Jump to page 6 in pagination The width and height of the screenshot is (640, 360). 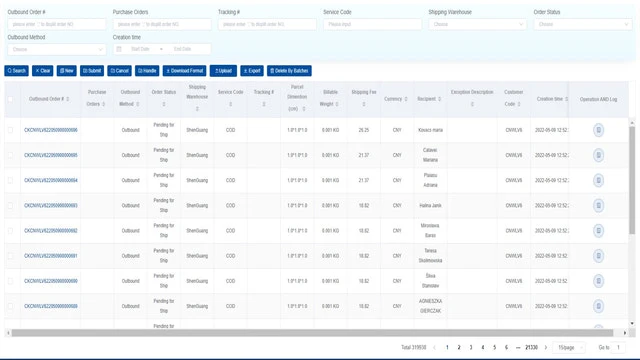(x=506, y=347)
